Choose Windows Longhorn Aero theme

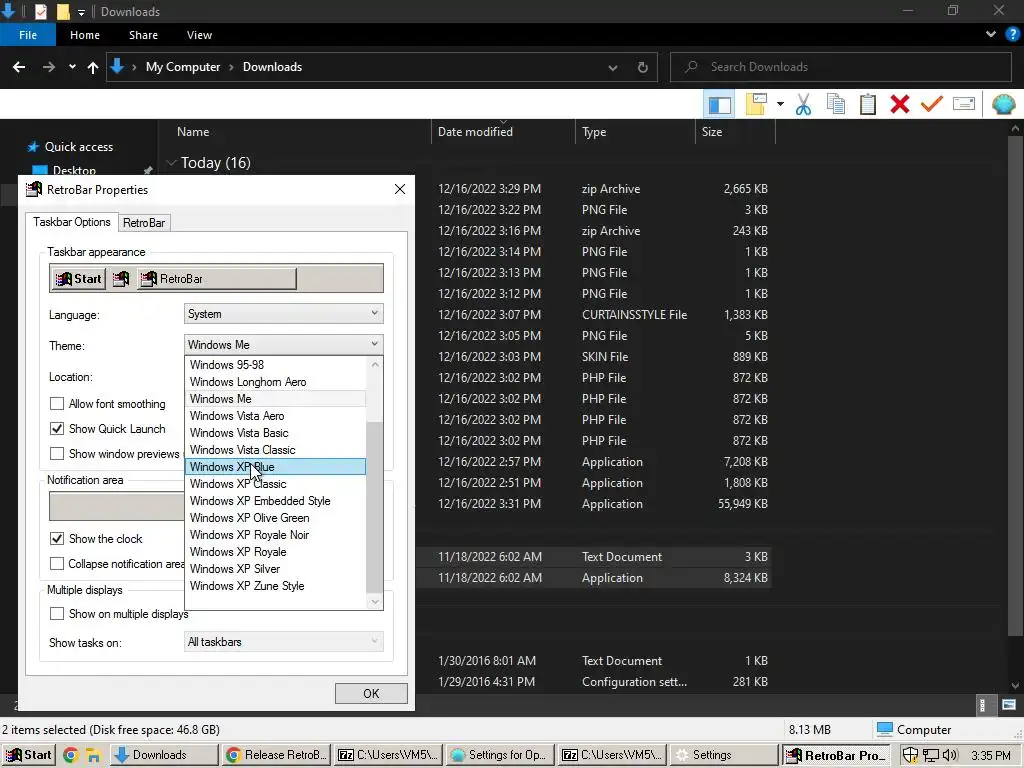coord(276,381)
